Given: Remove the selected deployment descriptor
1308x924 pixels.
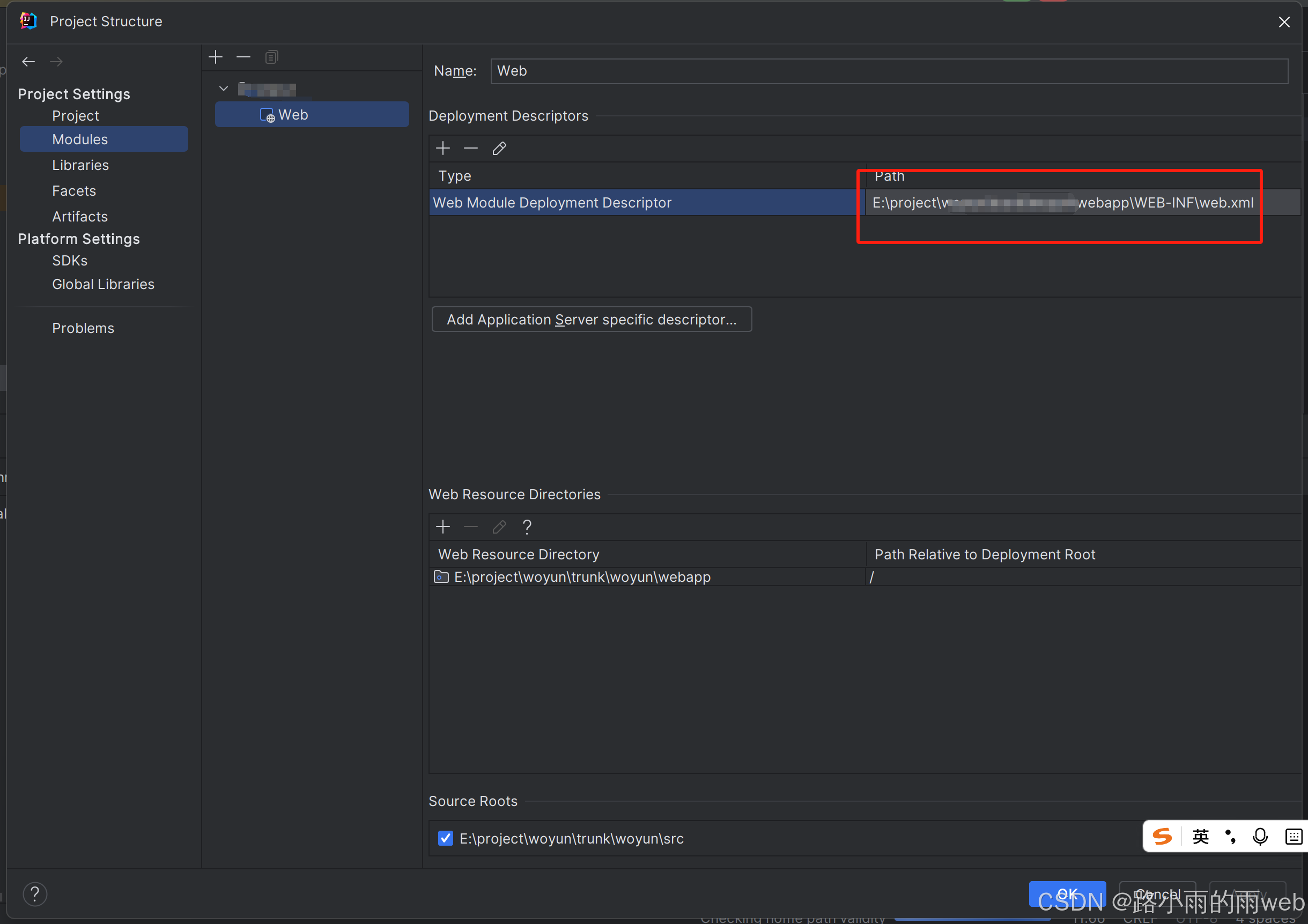Looking at the screenshot, I should click(470, 149).
